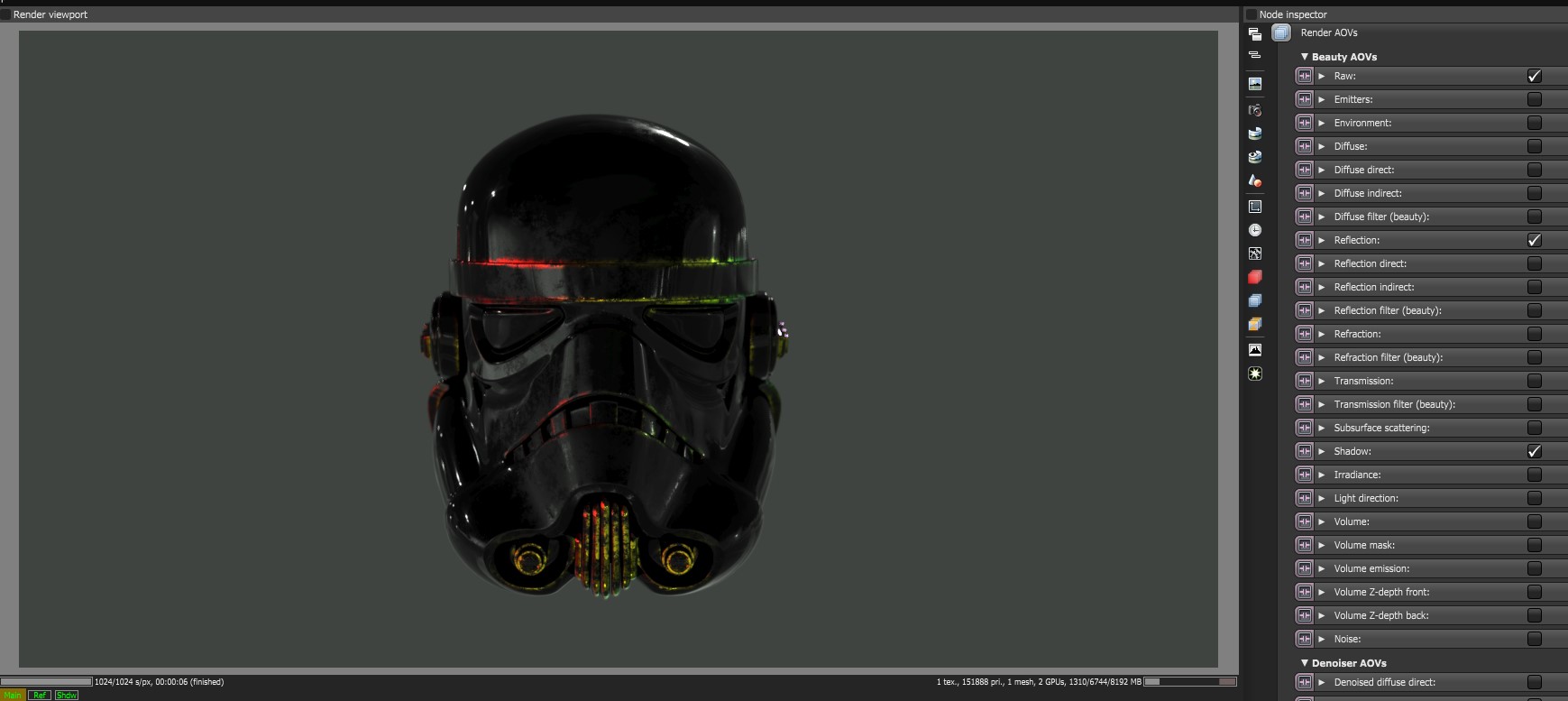
Task: Click the blue disk environment icon in sidebar
Action: coord(1254,134)
